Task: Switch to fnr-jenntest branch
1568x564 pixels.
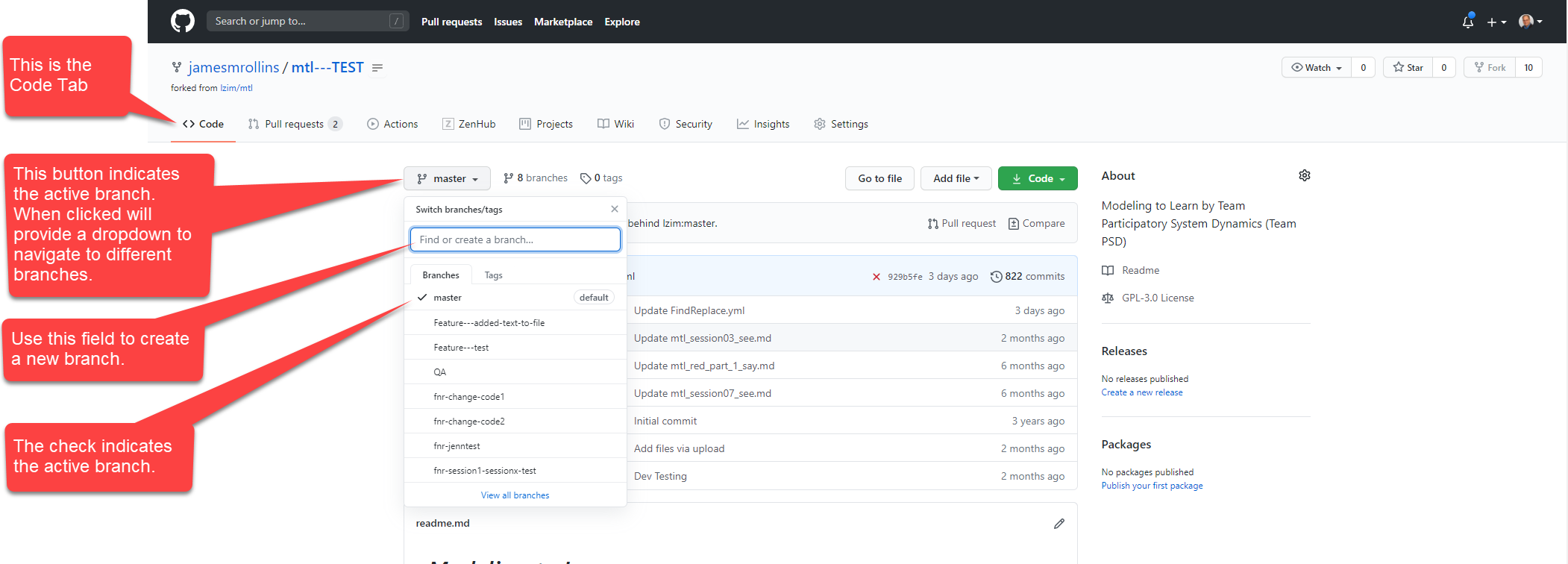Action: (x=515, y=445)
